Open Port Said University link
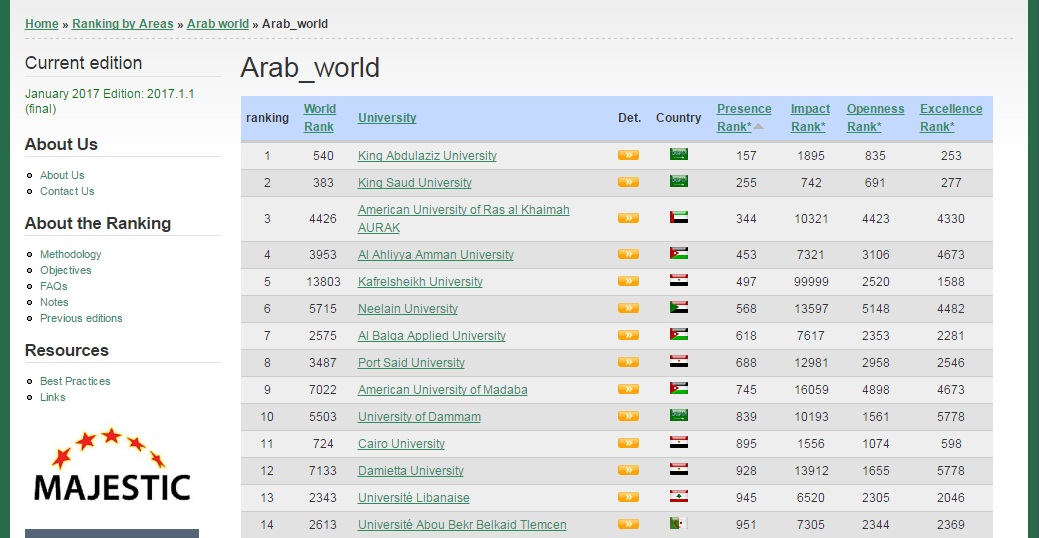The image size is (1039, 538). click(411, 363)
